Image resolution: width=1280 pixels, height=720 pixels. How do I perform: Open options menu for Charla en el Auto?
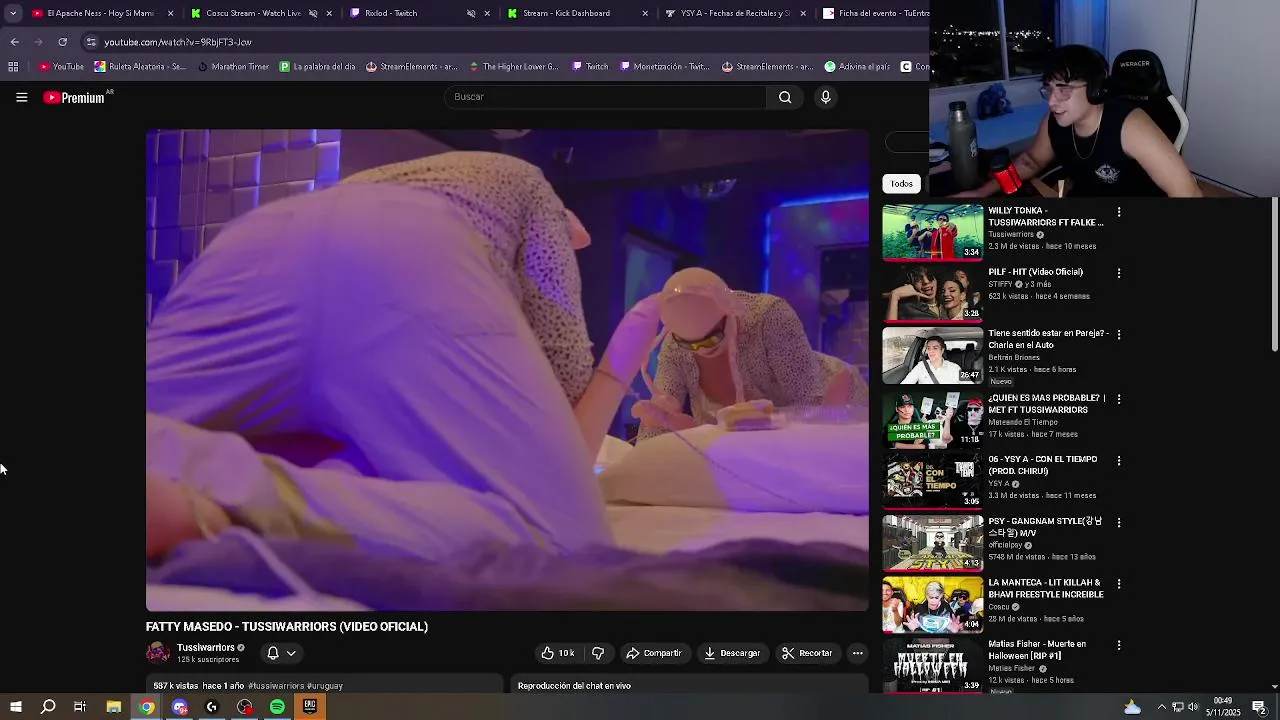click(1119, 335)
